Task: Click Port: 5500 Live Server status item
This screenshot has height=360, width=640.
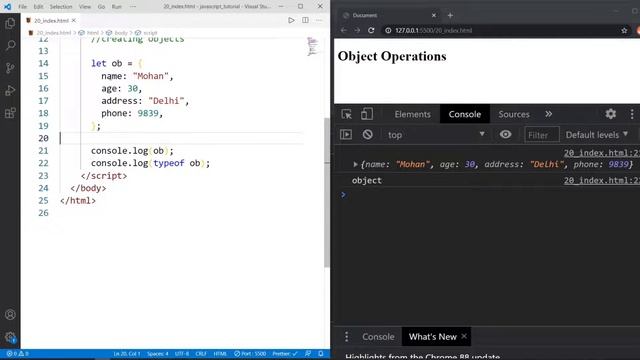Action: 250,354
